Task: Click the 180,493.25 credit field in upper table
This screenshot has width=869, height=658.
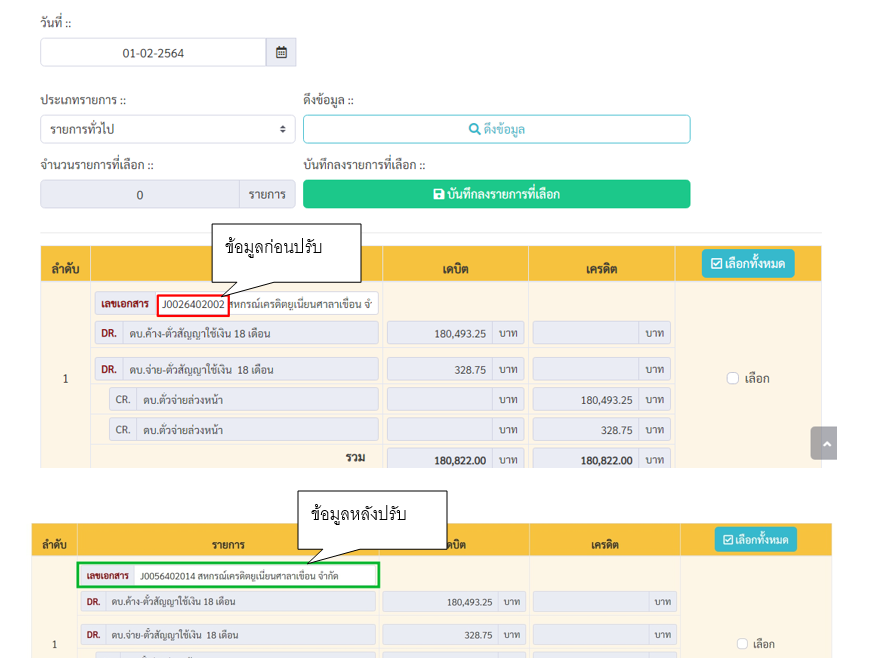Action: coord(586,400)
